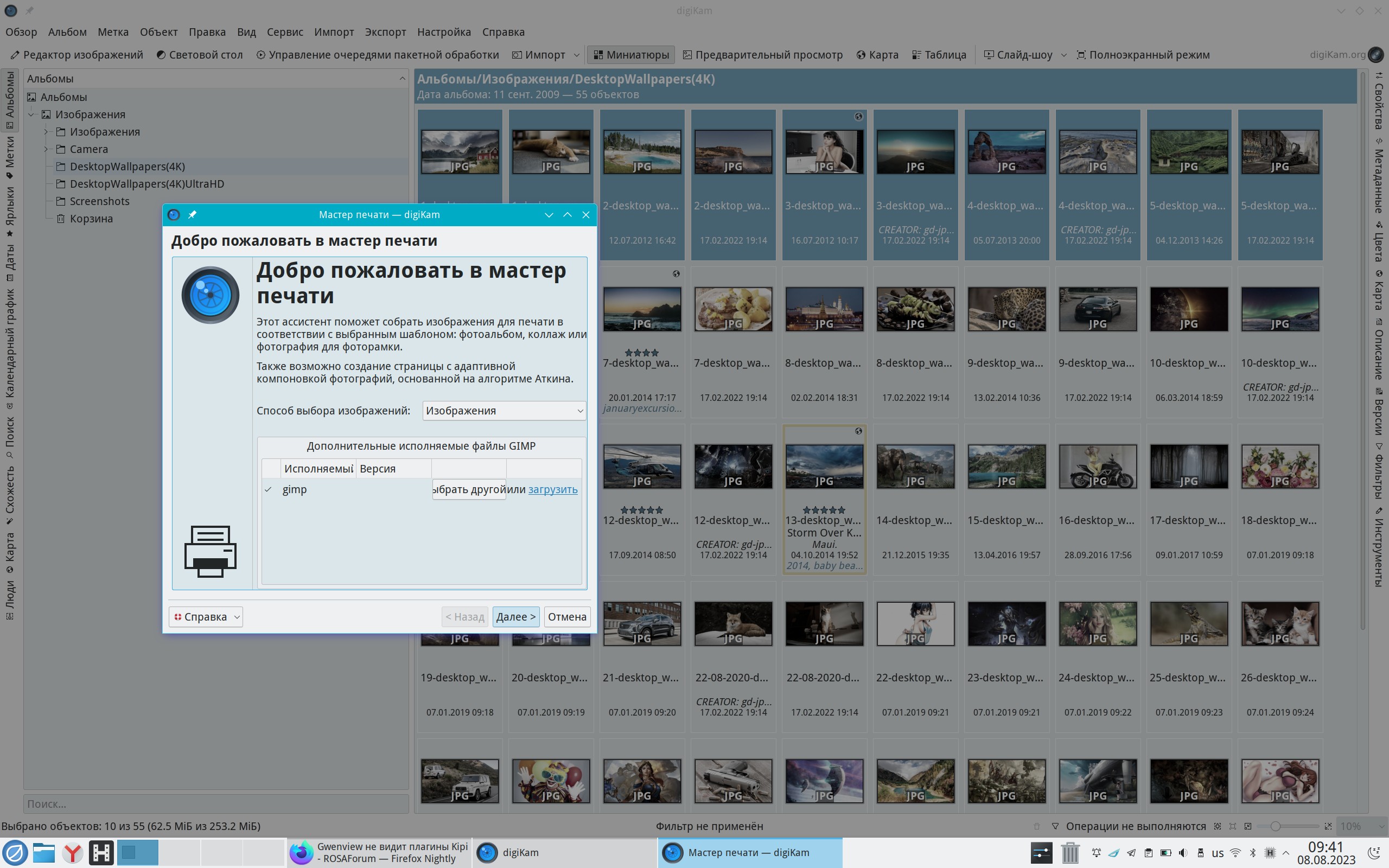
Task: Toggle the Preview view mode
Action: pyautogui.click(x=762, y=55)
